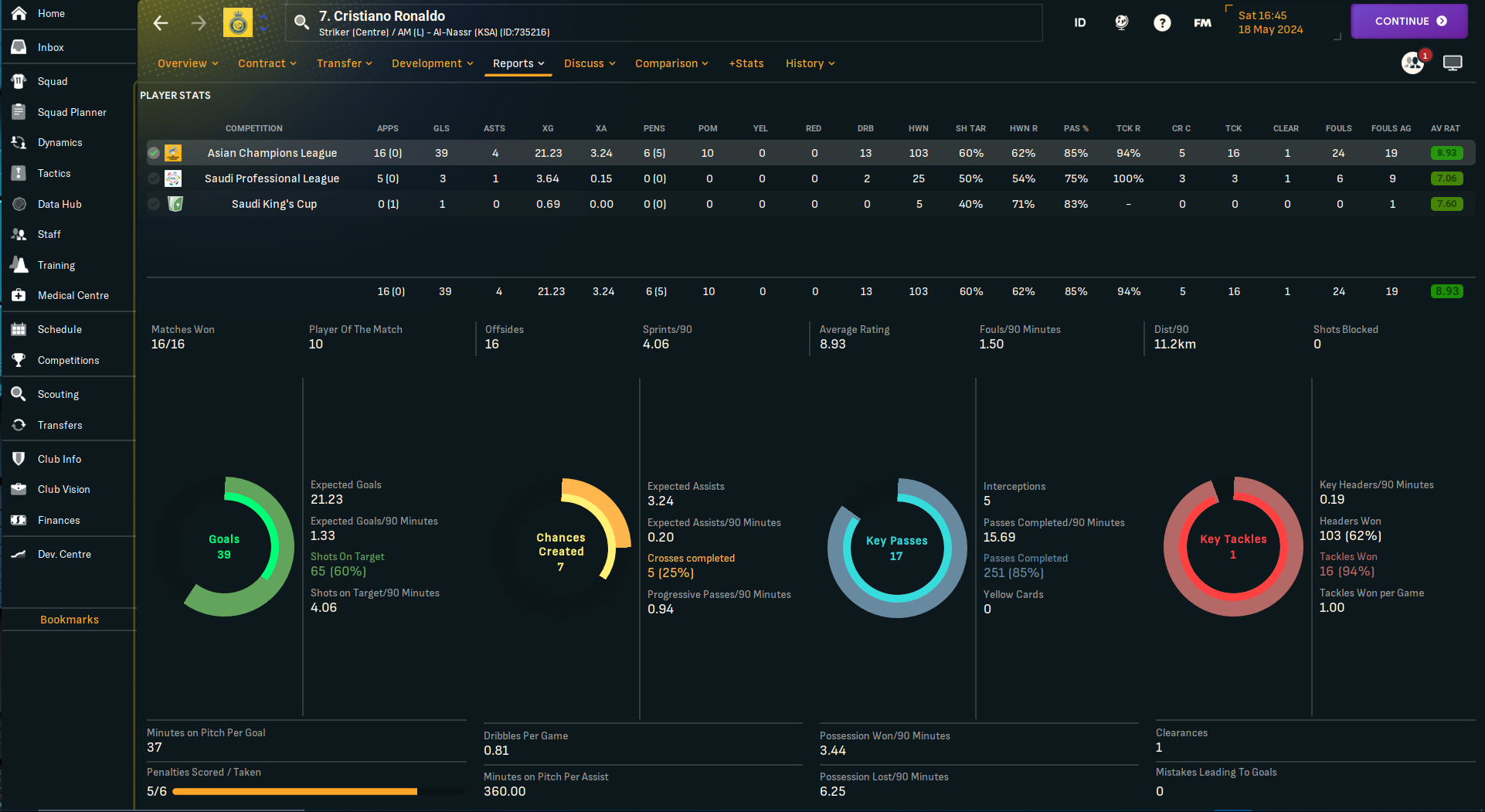Sort by the XG column header

[x=548, y=128]
